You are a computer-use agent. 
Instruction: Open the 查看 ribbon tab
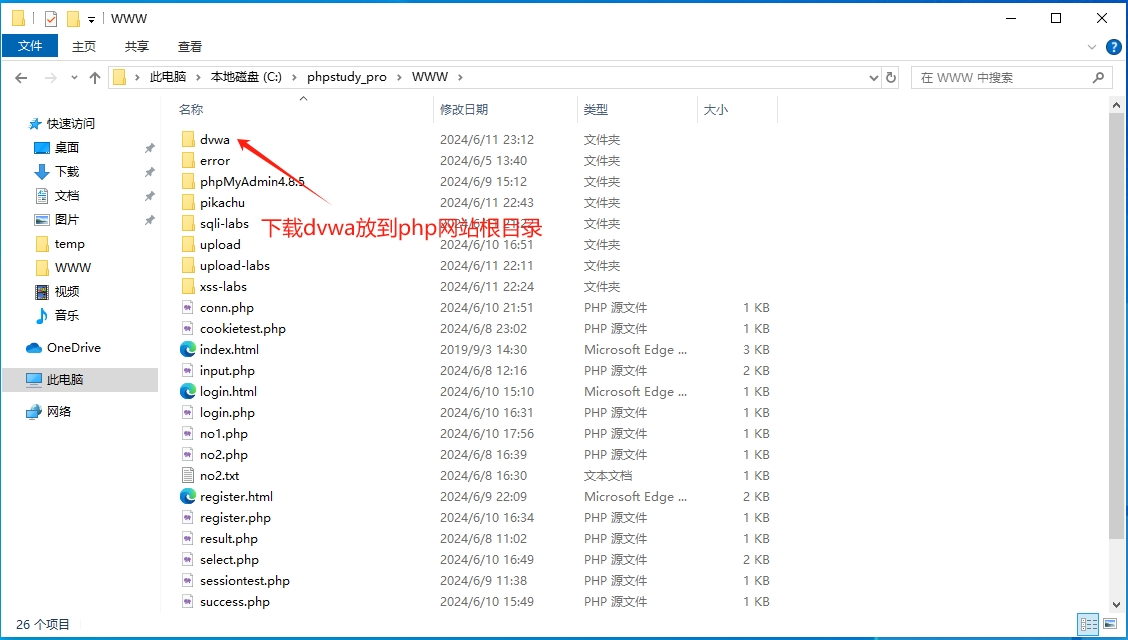tap(190, 46)
